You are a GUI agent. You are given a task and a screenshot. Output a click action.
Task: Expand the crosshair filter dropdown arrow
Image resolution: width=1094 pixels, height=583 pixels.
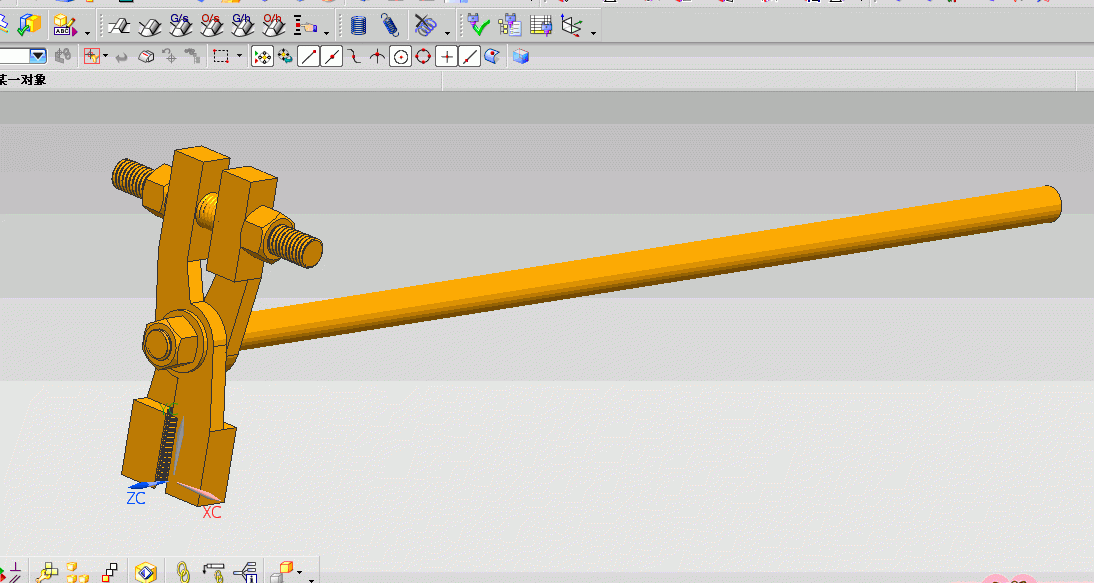[105, 56]
